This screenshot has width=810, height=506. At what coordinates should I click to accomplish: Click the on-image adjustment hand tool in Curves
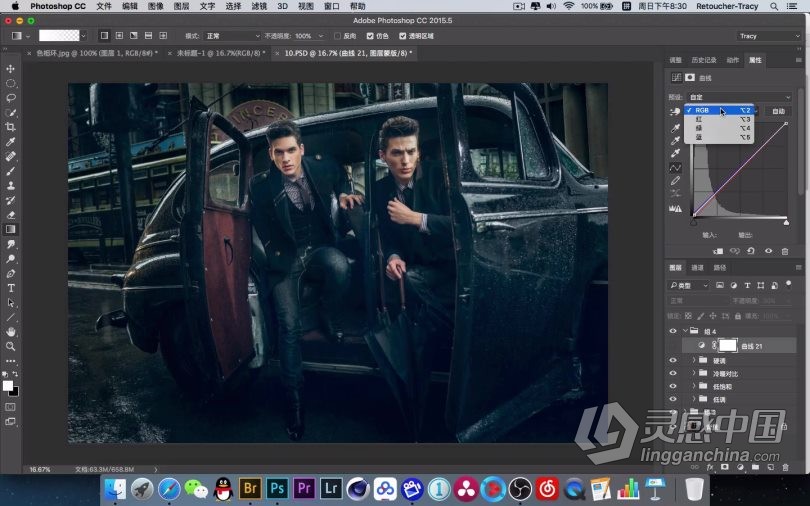tap(675, 111)
